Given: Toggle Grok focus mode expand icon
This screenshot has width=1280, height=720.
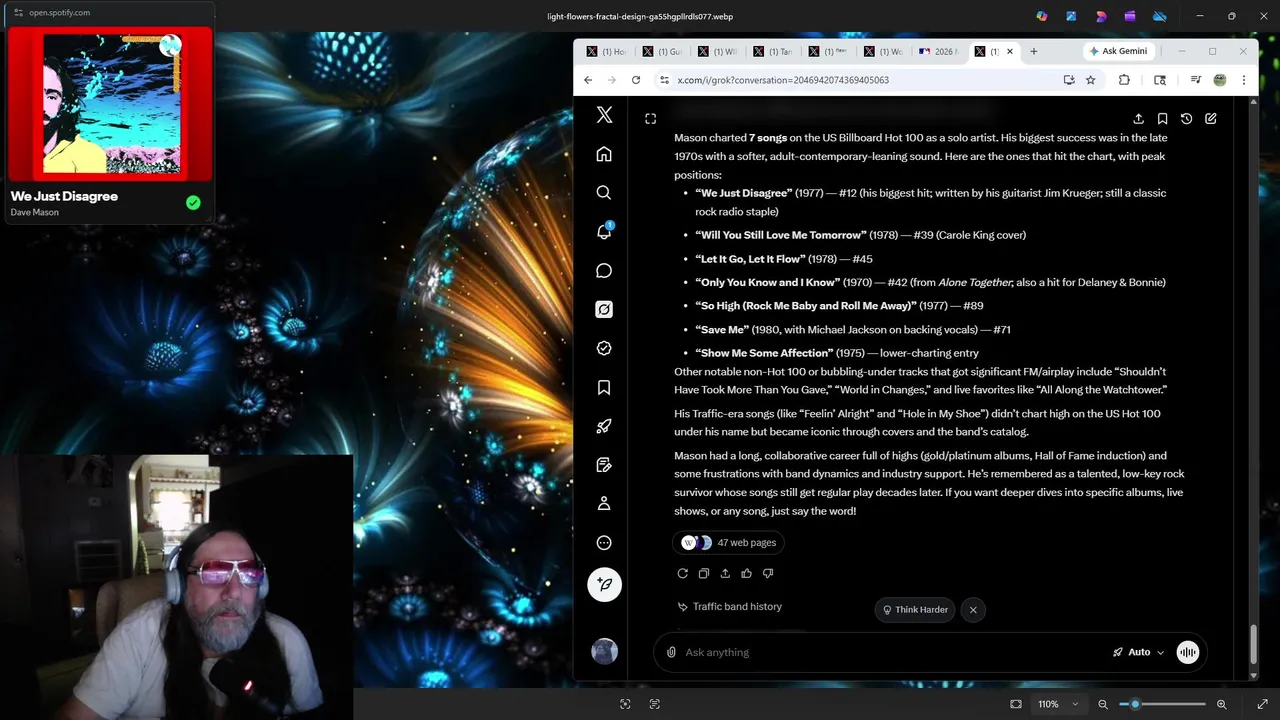Looking at the screenshot, I should [x=650, y=119].
